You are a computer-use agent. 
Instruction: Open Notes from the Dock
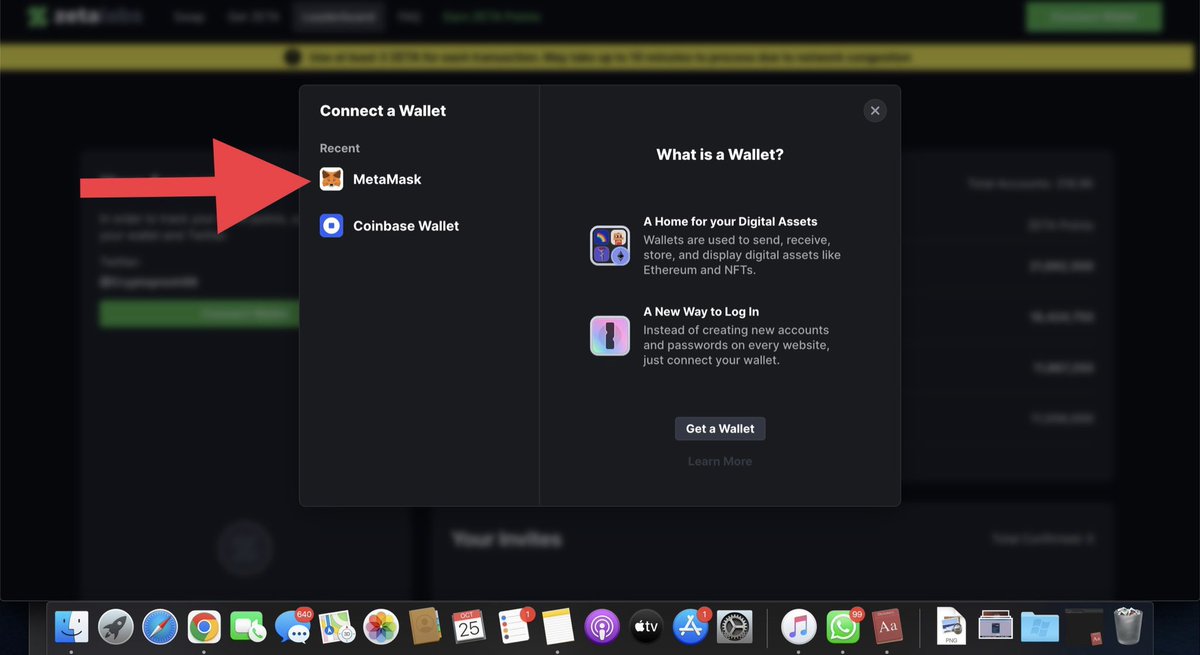[x=558, y=627]
